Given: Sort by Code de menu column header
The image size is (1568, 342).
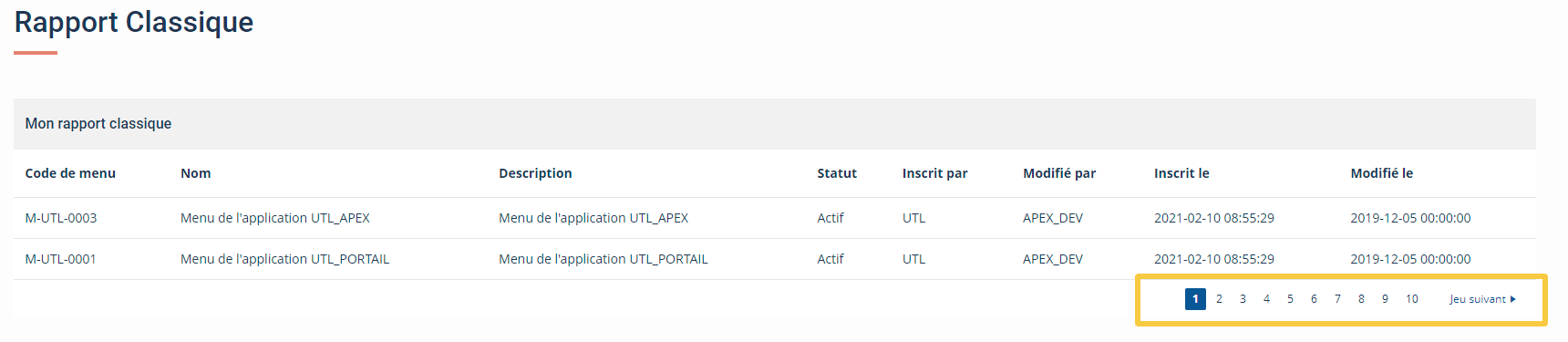Looking at the screenshot, I should tap(70, 173).
